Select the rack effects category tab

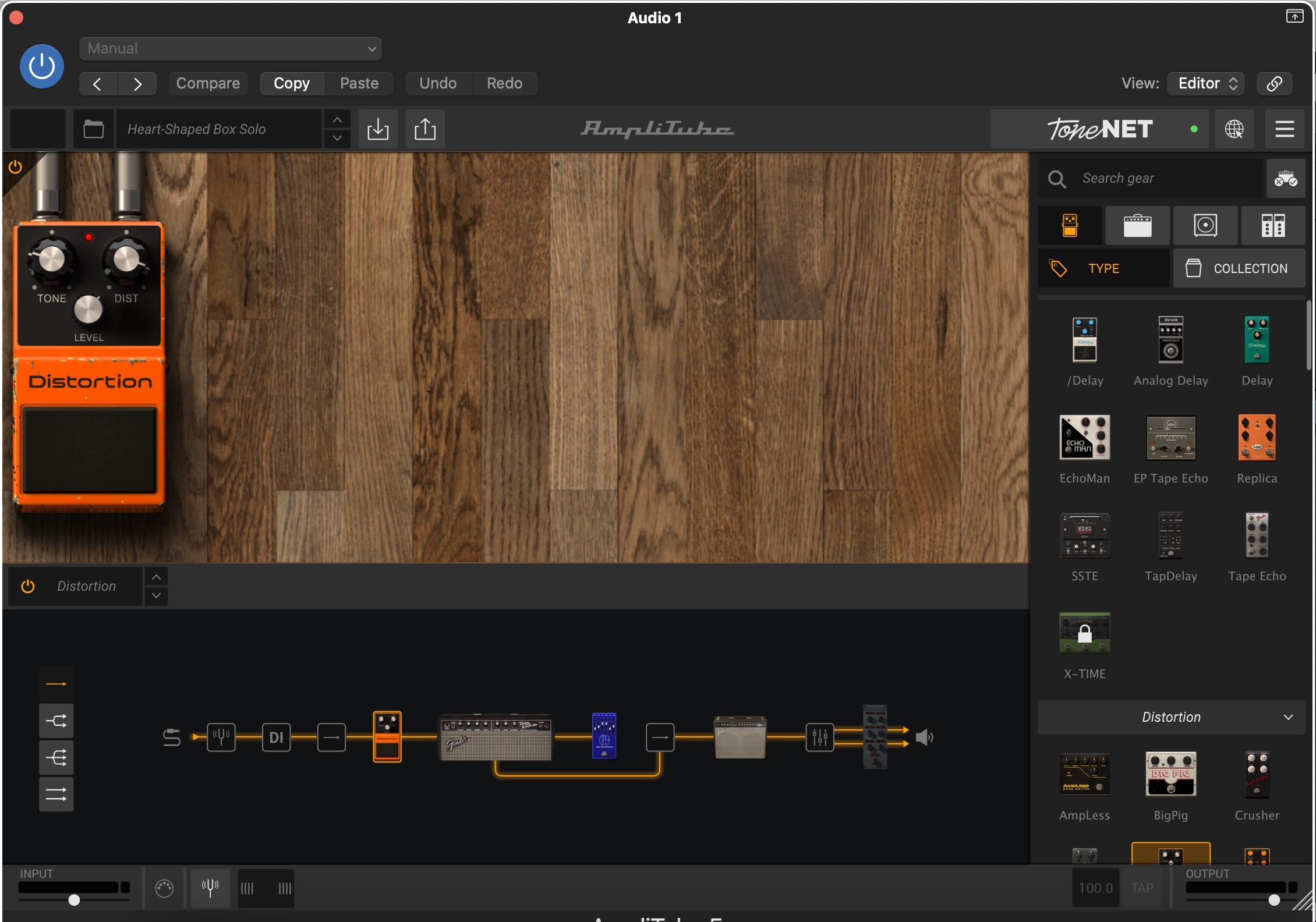(1273, 225)
